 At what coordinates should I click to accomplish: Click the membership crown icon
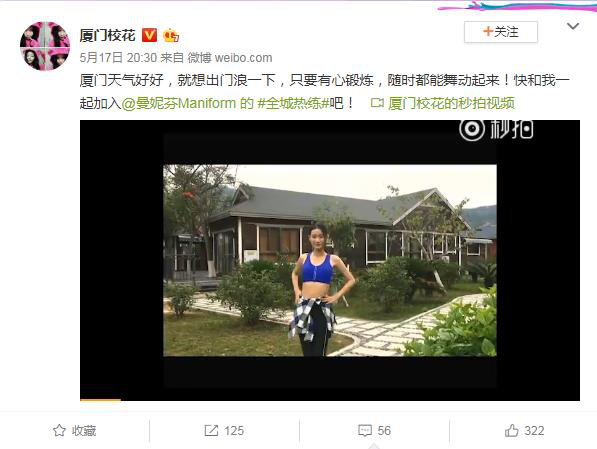(171, 35)
